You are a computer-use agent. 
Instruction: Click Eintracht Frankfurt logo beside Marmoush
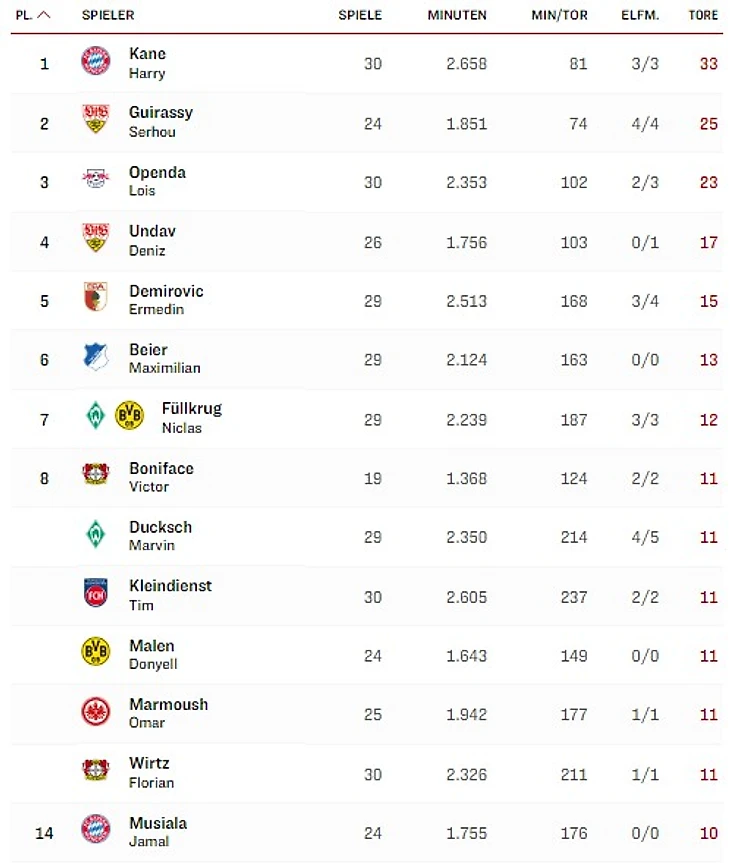click(96, 711)
